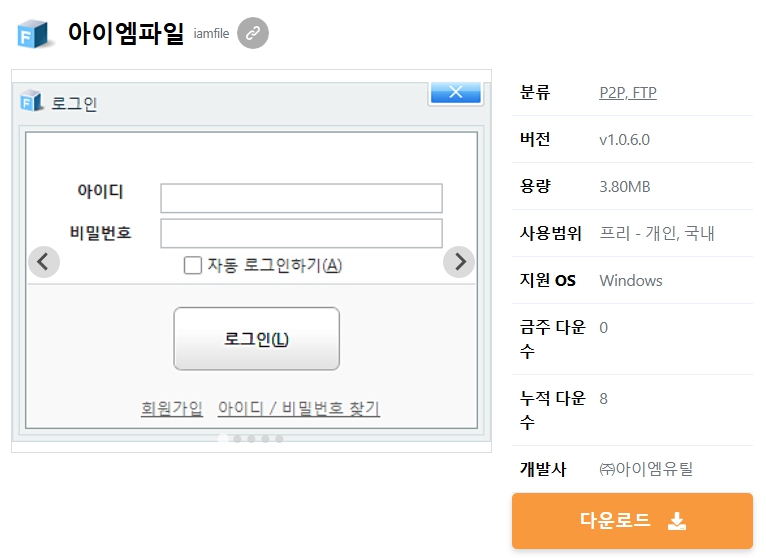Show previous screenshot with left arrow
Screen dimensions: 766x558
(44, 262)
